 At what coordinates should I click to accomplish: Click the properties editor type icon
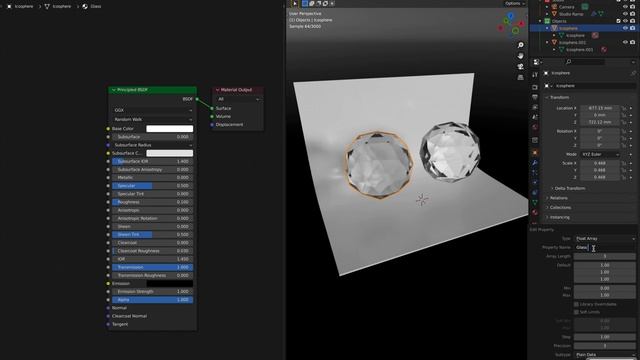pyautogui.click(x=537, y=62)
